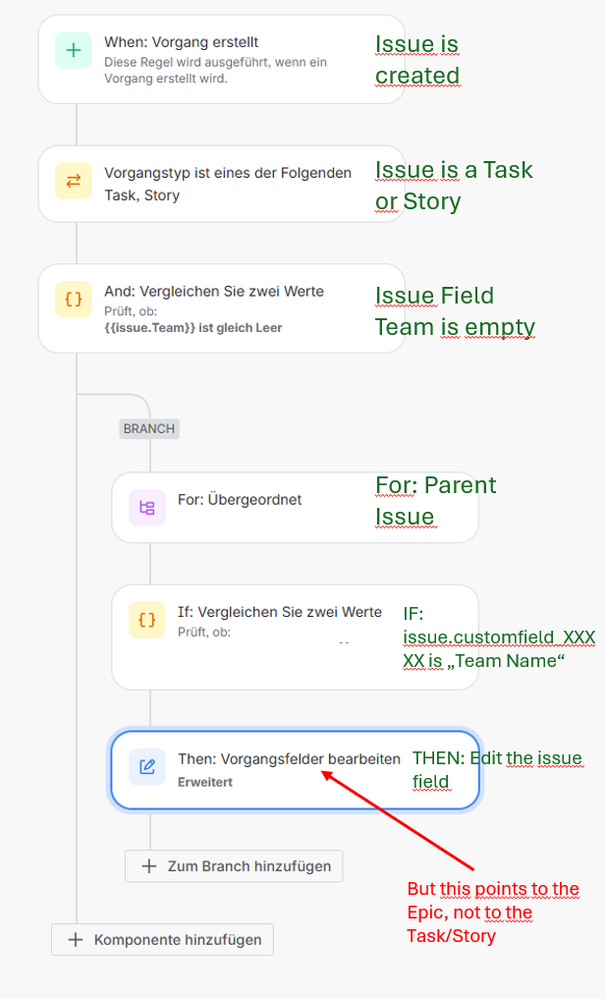Click the purple hierarchy icon of 'For: Übergeordnet'
The height and width of the screenshot is (999, 605).
[147, 508]
